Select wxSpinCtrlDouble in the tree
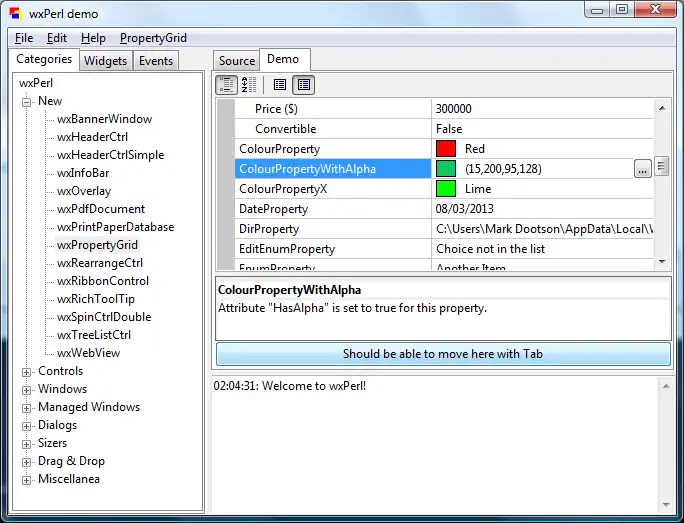Viewport: 684px width, 523px height. [x=104, y=317]
